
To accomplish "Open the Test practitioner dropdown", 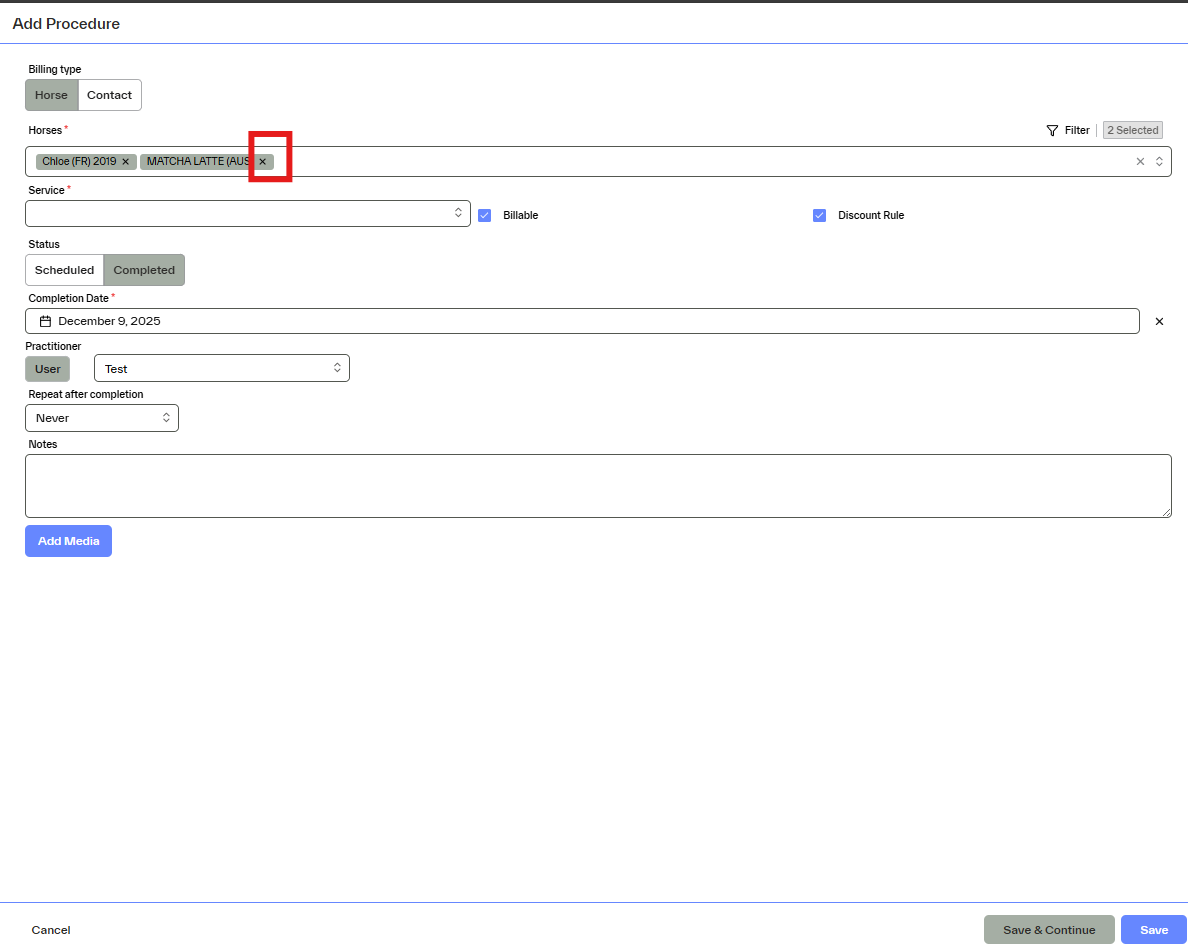I will 222,368.
